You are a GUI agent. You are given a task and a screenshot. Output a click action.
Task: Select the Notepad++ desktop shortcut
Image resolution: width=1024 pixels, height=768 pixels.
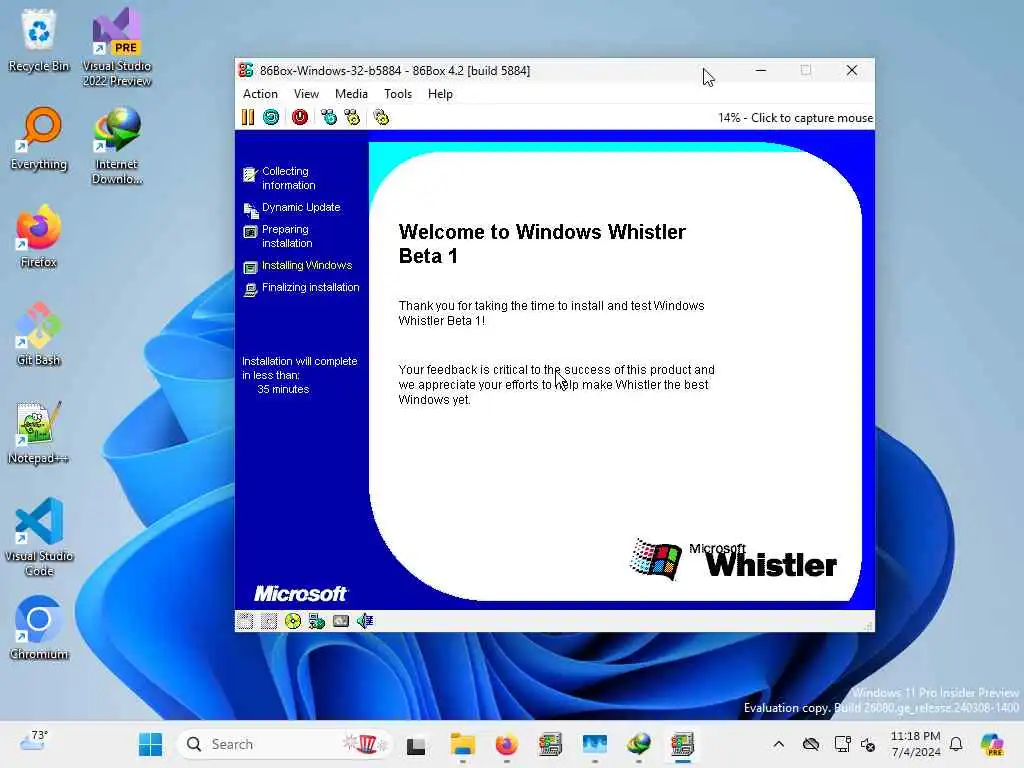[39, 432]
